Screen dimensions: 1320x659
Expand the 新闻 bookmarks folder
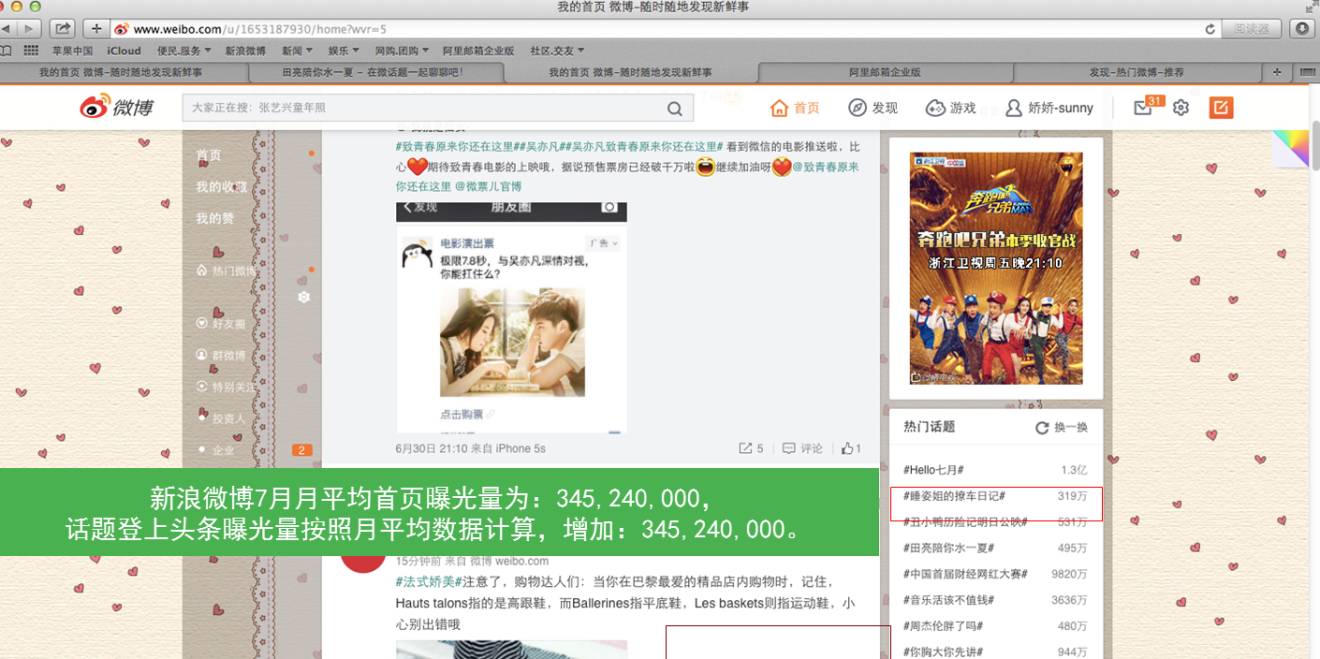(297, 50)
